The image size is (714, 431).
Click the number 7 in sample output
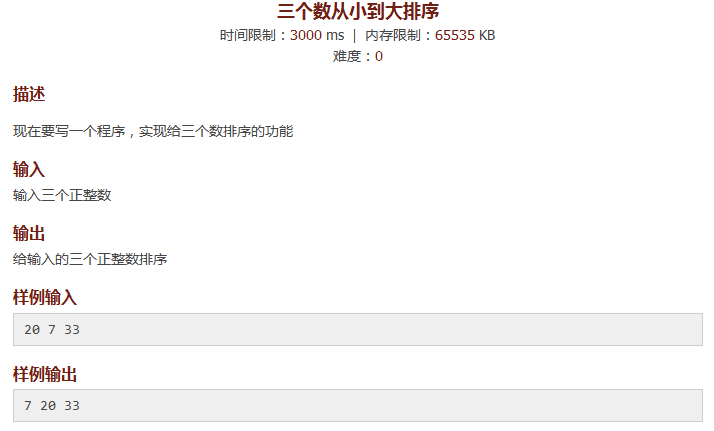(x=28, y=406)
